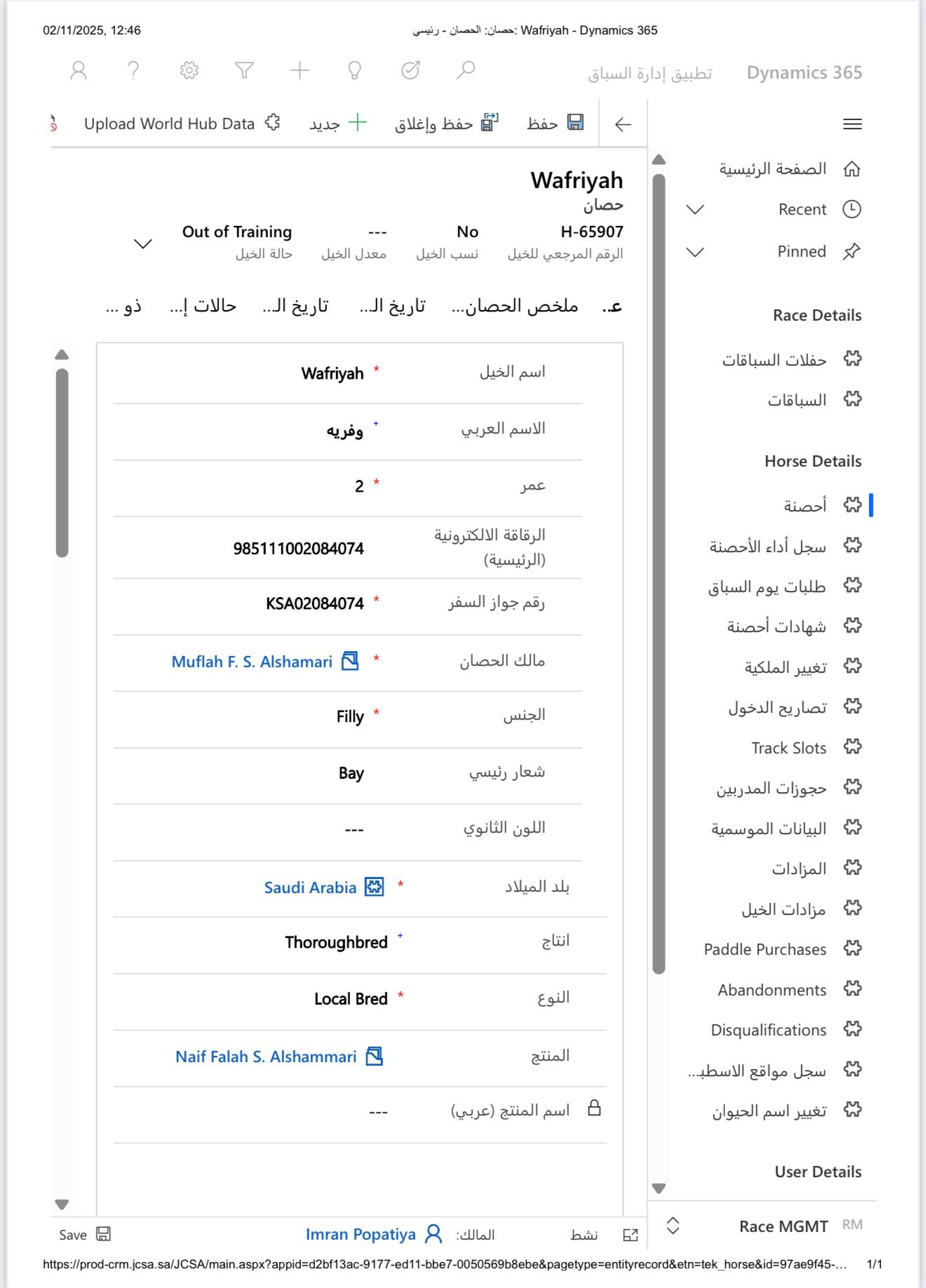Click the task flow checkmark circle icon
926x1288 pixels.
[410, 70]
